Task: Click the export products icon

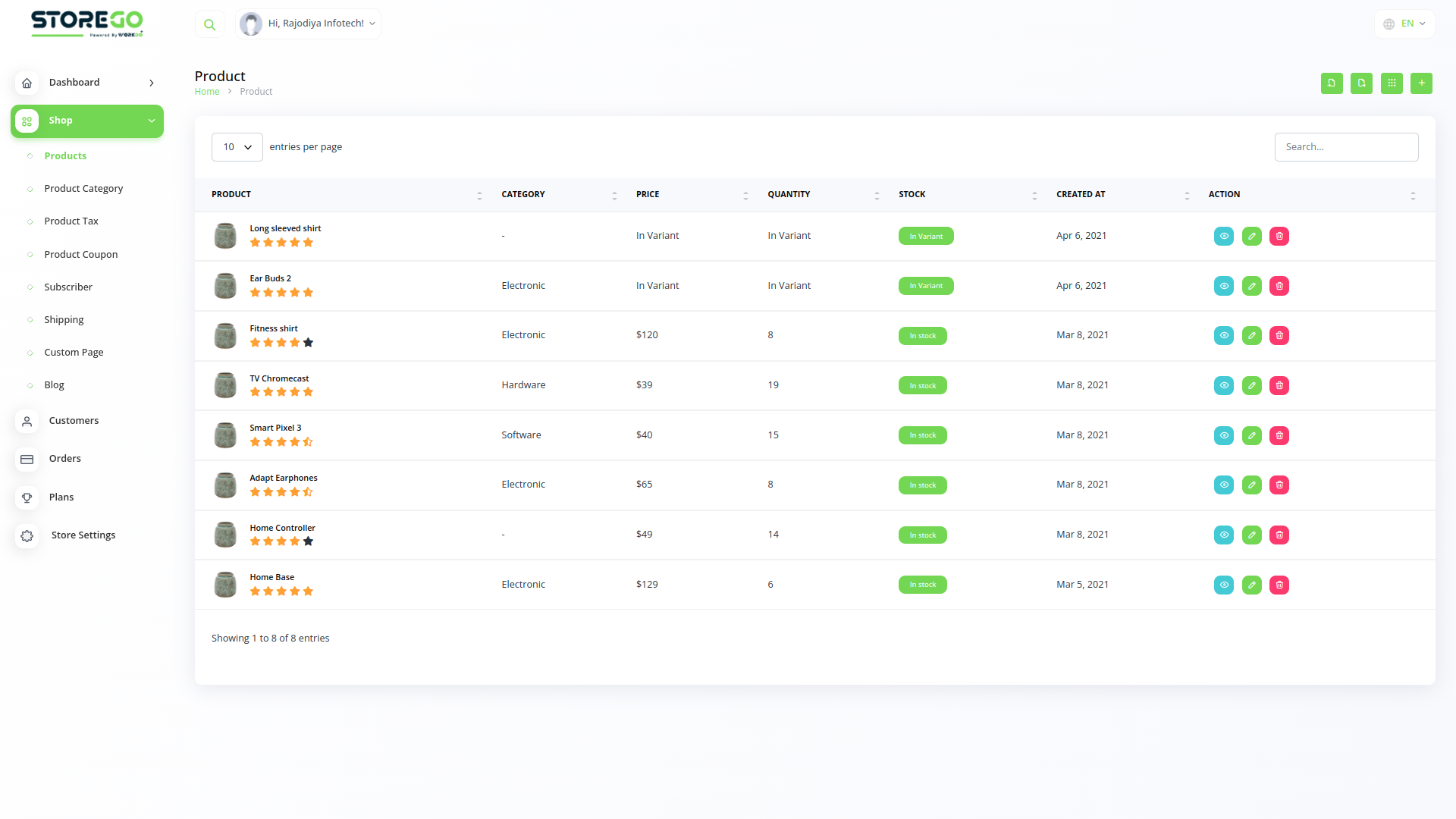Action: coord(1362,83)
